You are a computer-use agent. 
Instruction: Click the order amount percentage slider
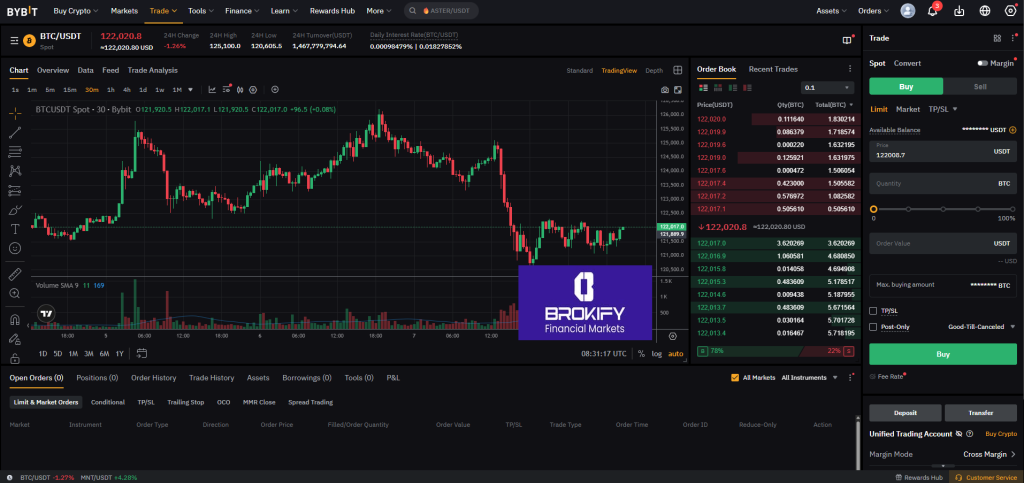coord(943,209)
